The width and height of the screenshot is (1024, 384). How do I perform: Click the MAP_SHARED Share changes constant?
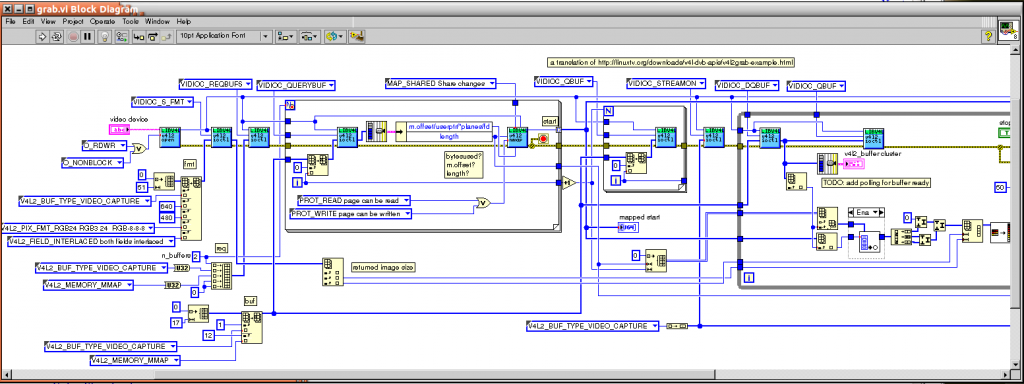[441, 83]
